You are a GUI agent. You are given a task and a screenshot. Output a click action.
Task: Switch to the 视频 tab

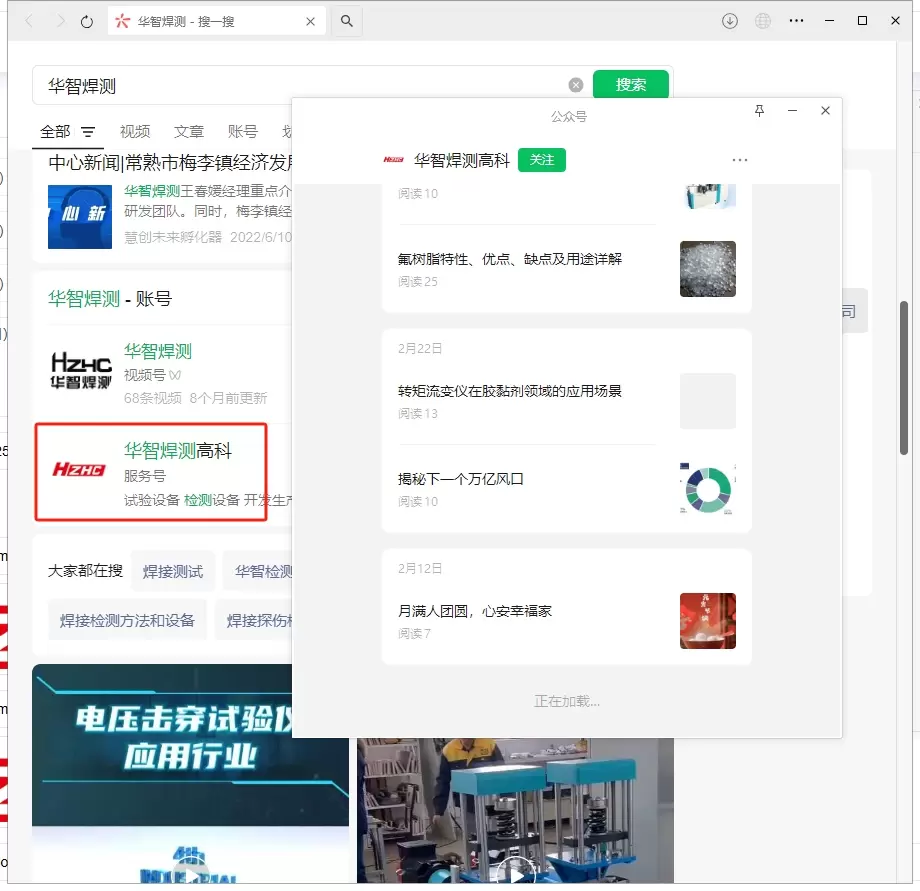coord(135,132)
